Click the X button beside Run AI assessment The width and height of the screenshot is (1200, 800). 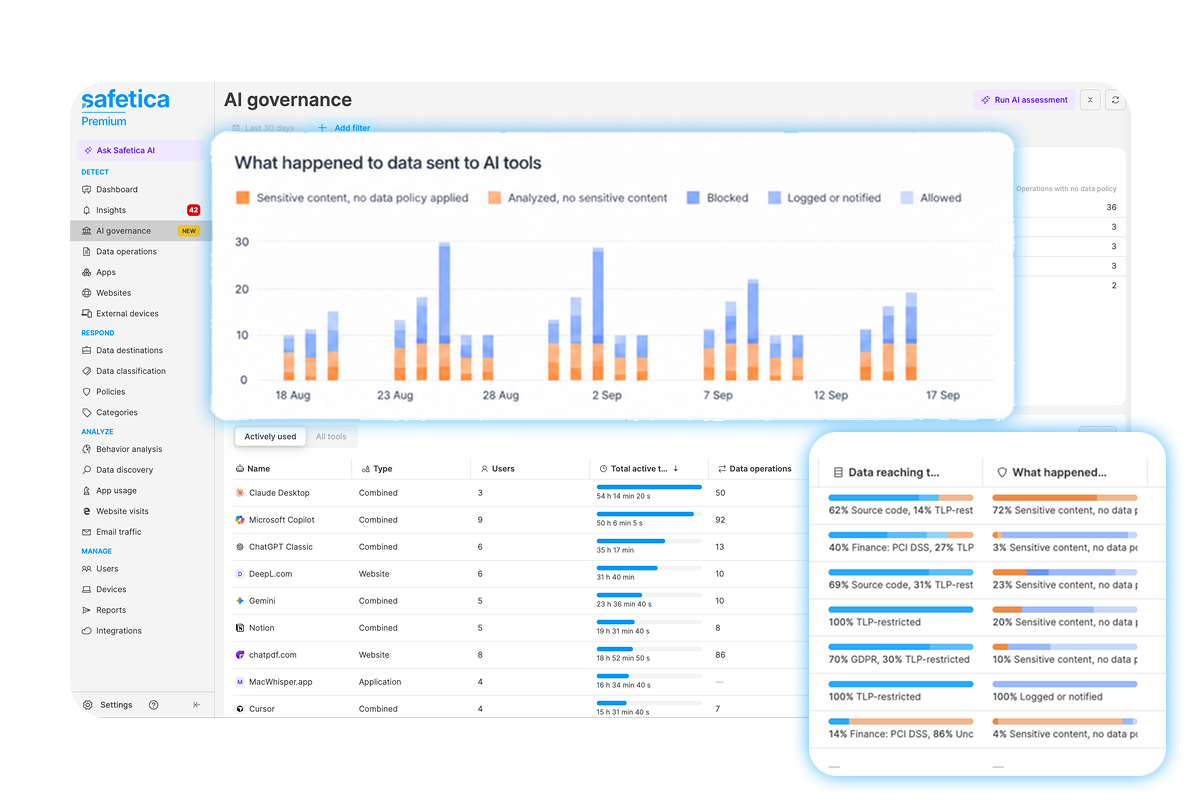[x=1090, y=100]
